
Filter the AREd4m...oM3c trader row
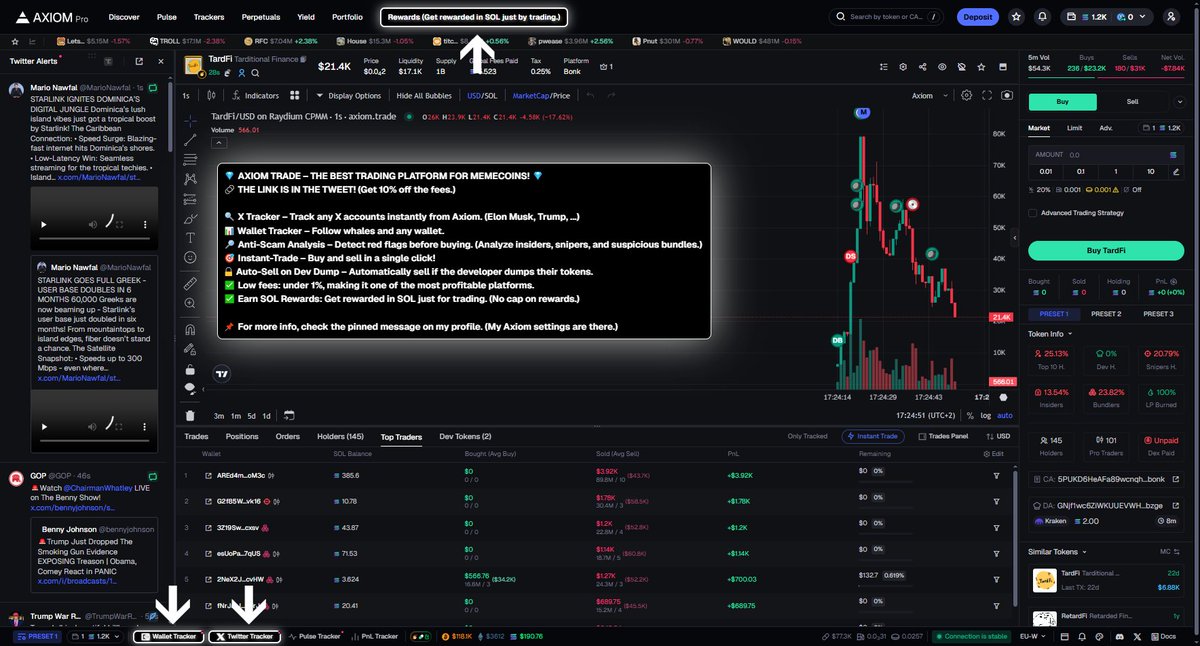coord(996,475)
